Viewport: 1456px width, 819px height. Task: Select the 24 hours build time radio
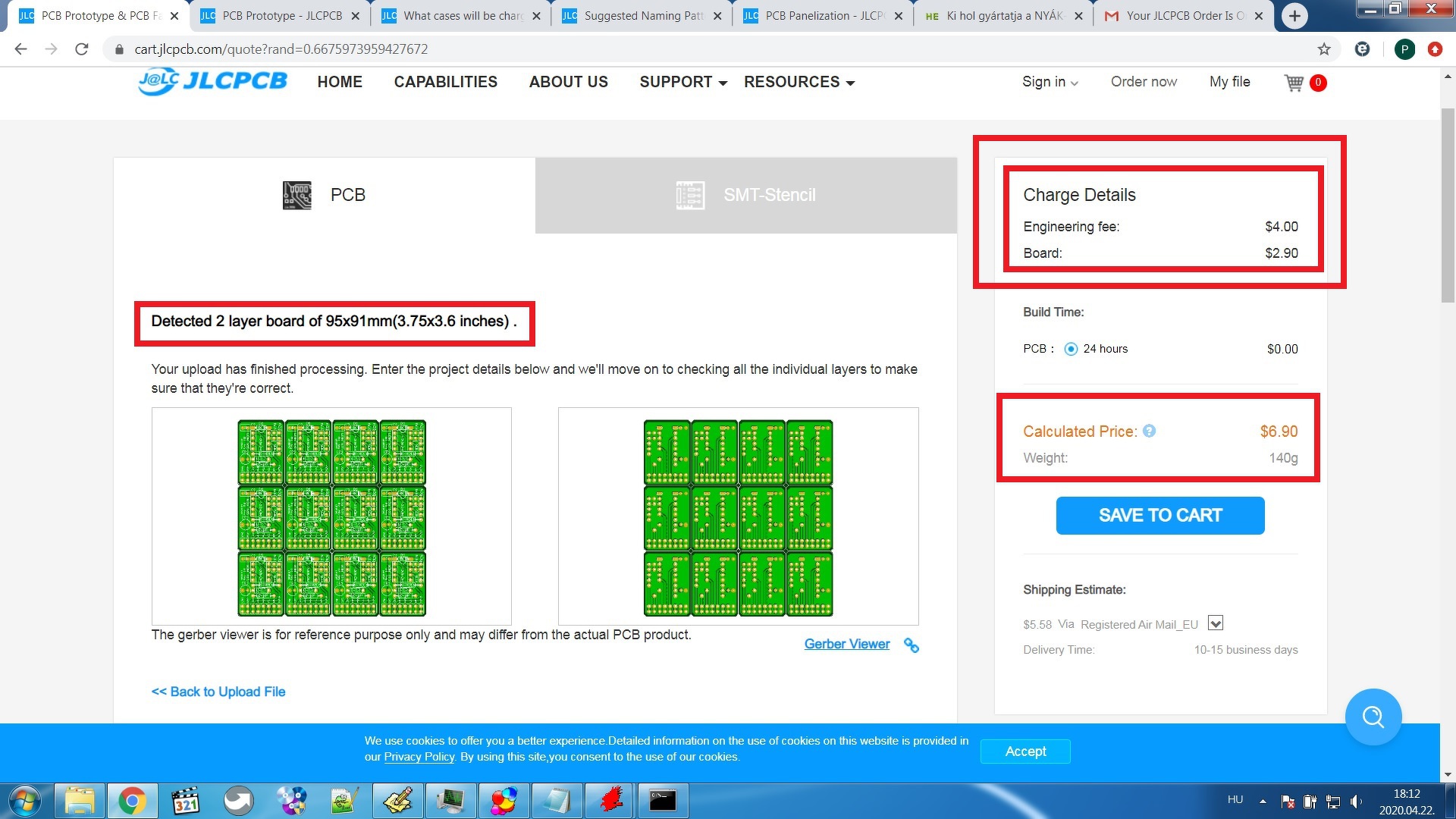1071,349
